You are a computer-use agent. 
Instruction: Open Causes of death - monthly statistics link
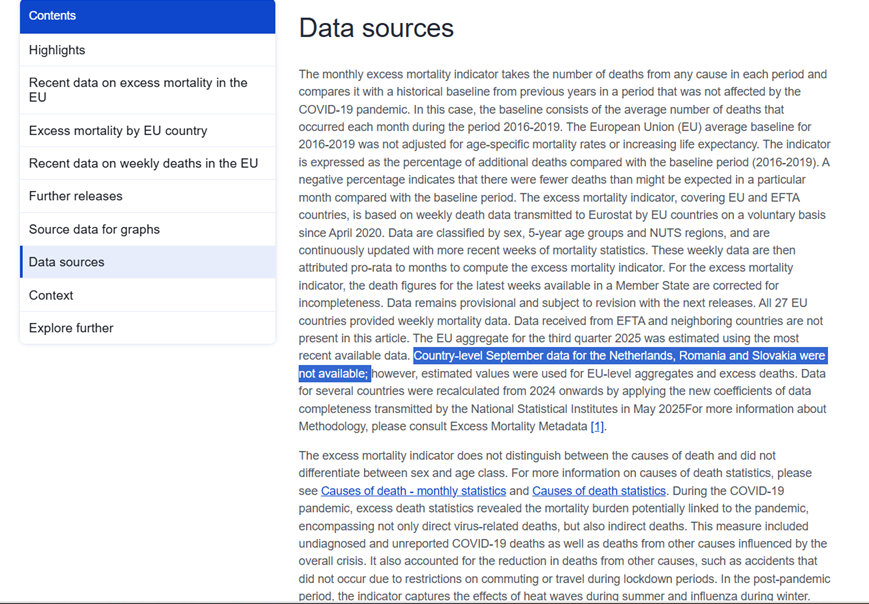[x=413, y=491]
